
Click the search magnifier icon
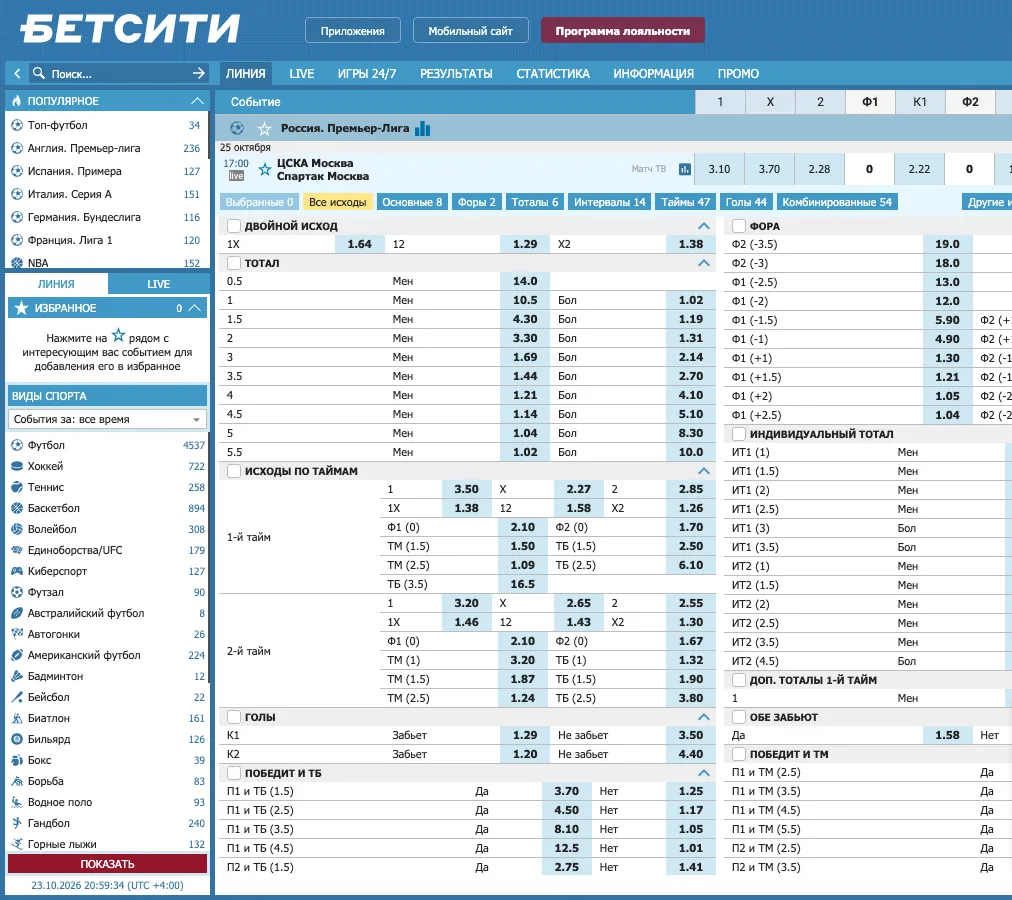coord(39,73)
